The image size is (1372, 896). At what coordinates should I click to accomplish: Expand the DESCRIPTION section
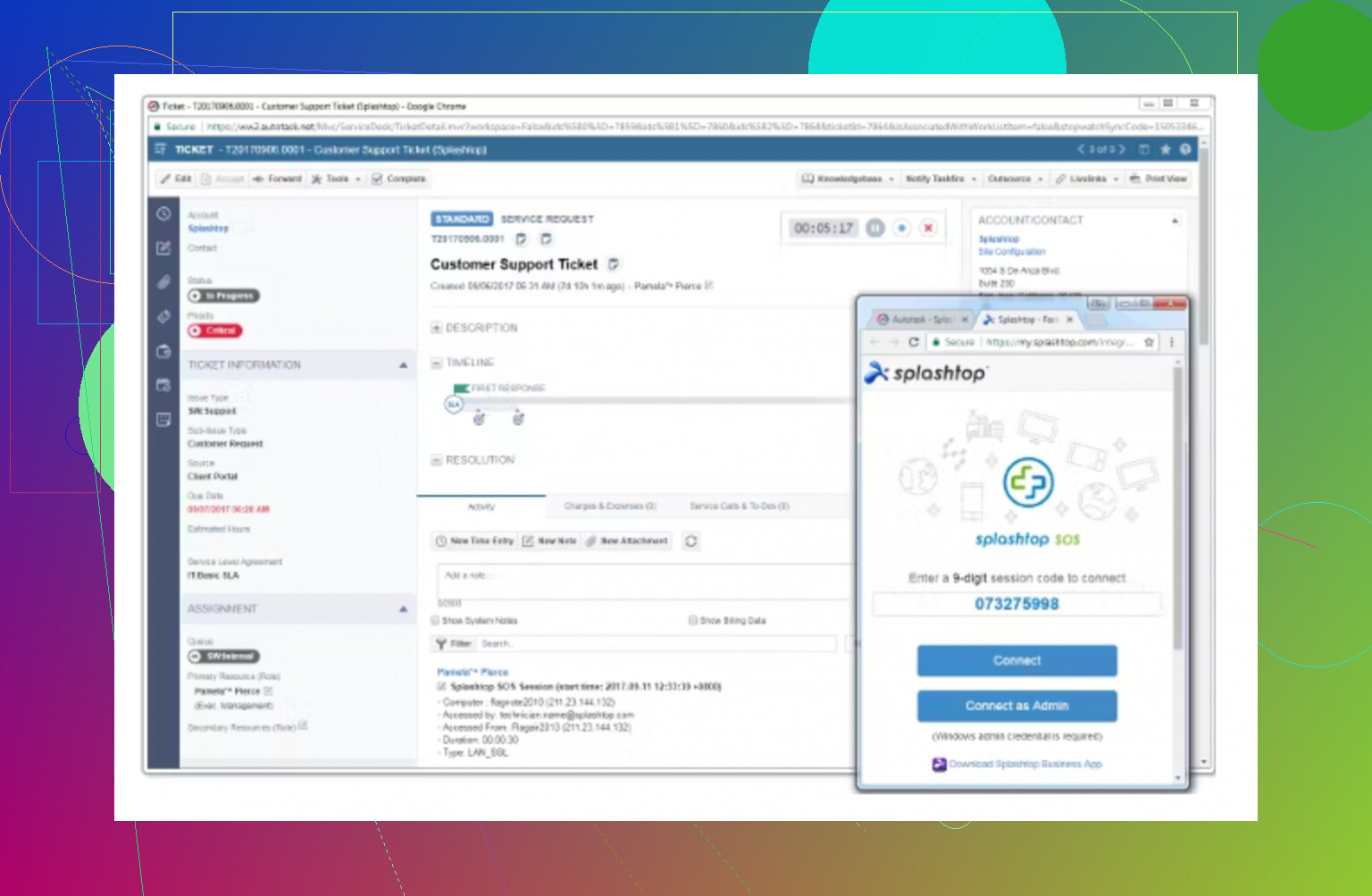437,328
